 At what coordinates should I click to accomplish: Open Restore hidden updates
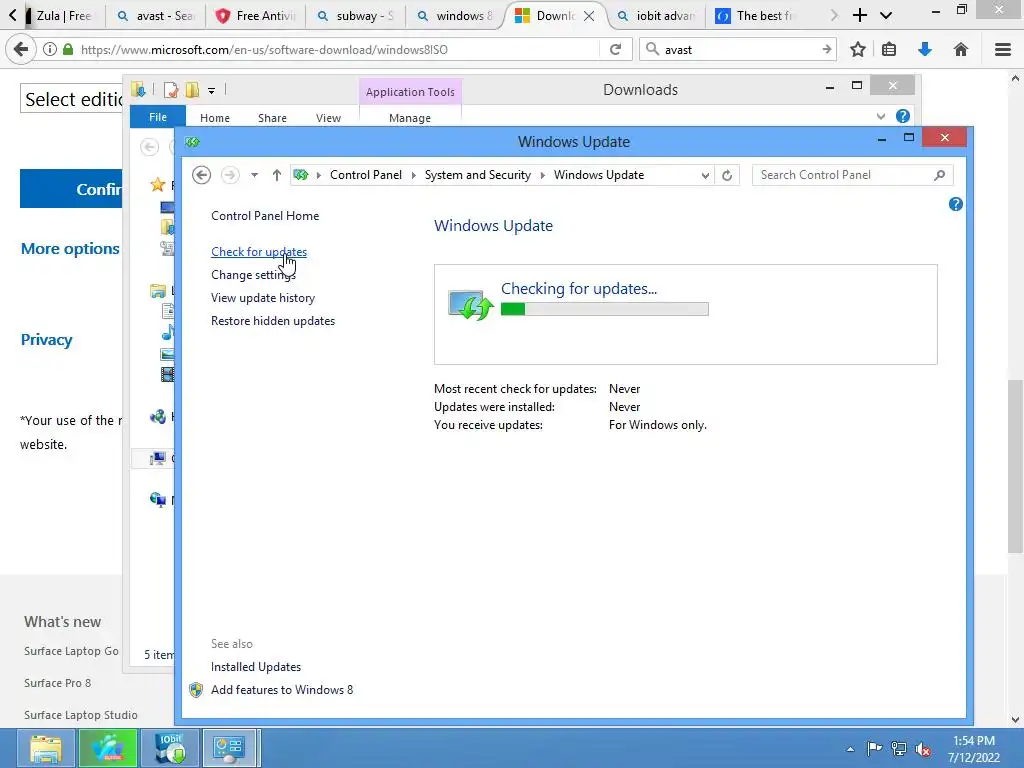pyautogui.click(x=273, y=321)
